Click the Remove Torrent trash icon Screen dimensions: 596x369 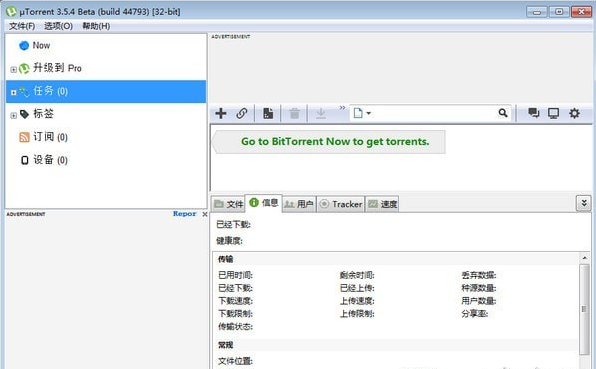[294, 113]
